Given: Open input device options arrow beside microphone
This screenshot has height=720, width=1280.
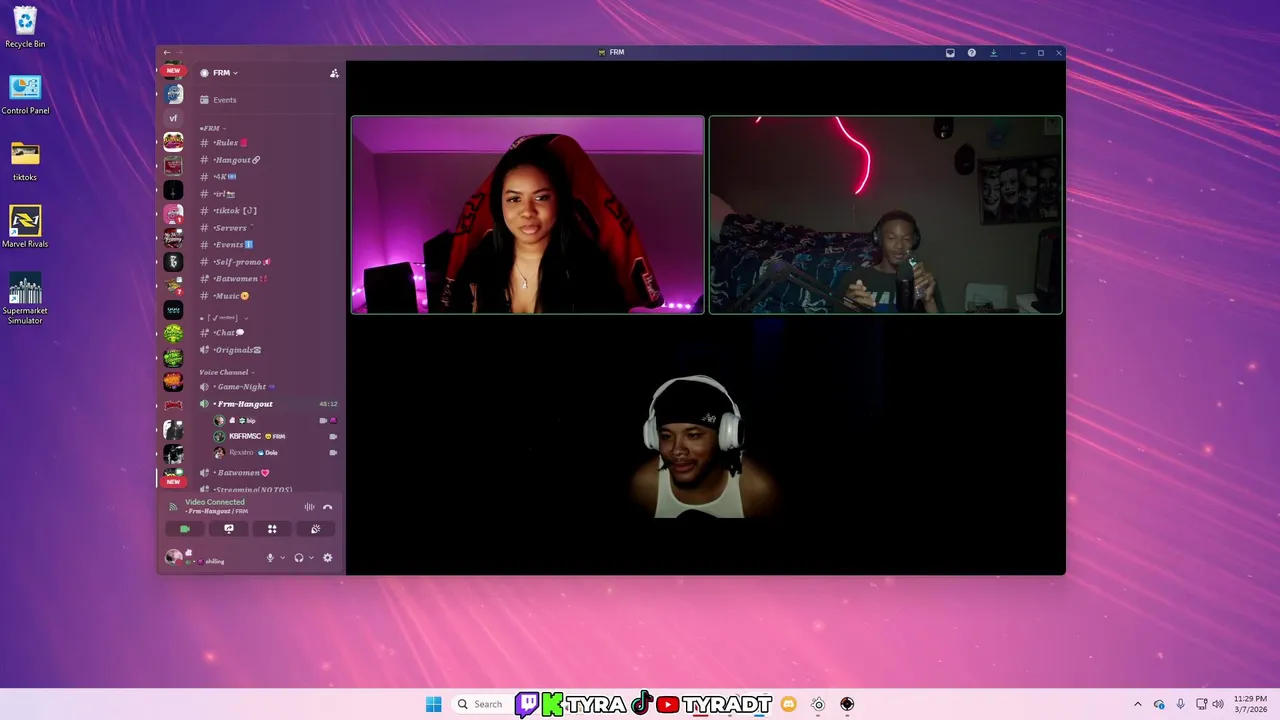Looking at the screenshot, I should 282,558.
